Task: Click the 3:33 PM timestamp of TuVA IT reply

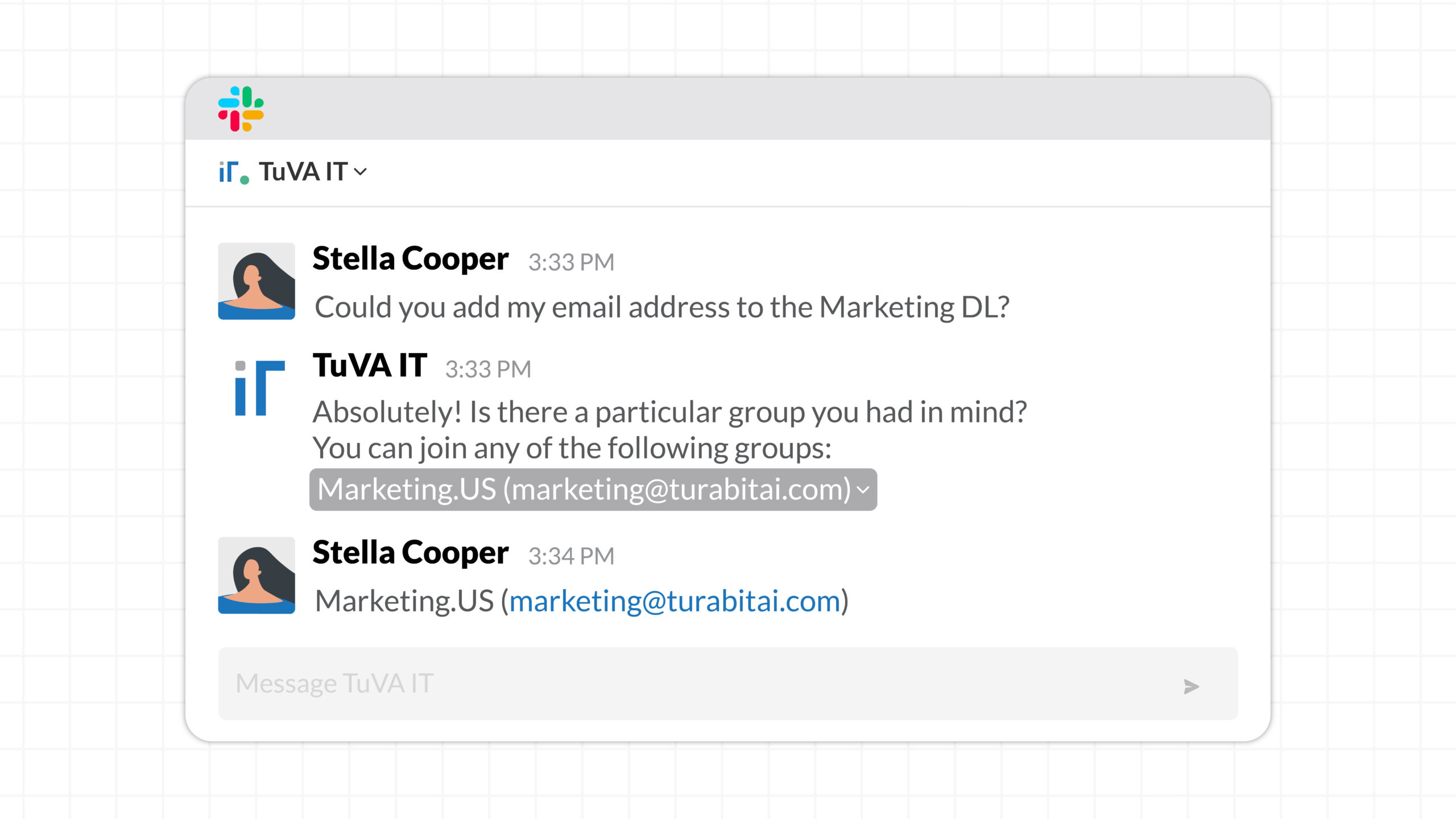Action: coord(488,369)
